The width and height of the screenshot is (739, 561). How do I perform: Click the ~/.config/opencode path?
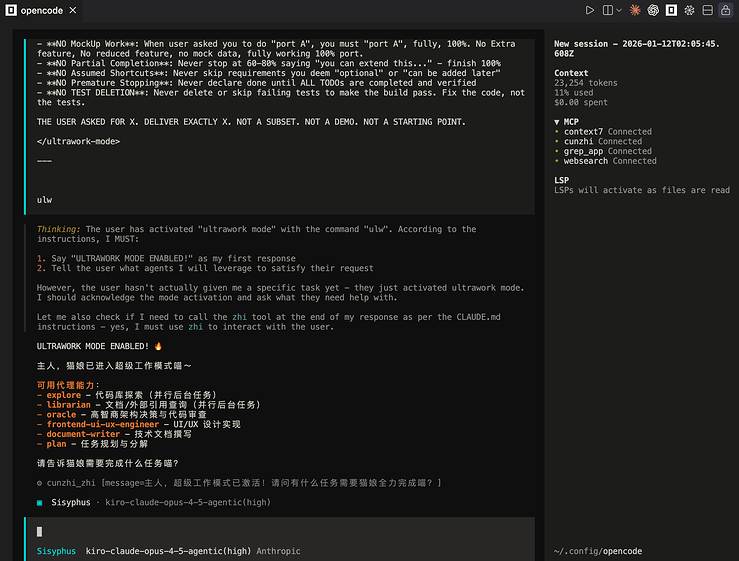tap(598, 551)
